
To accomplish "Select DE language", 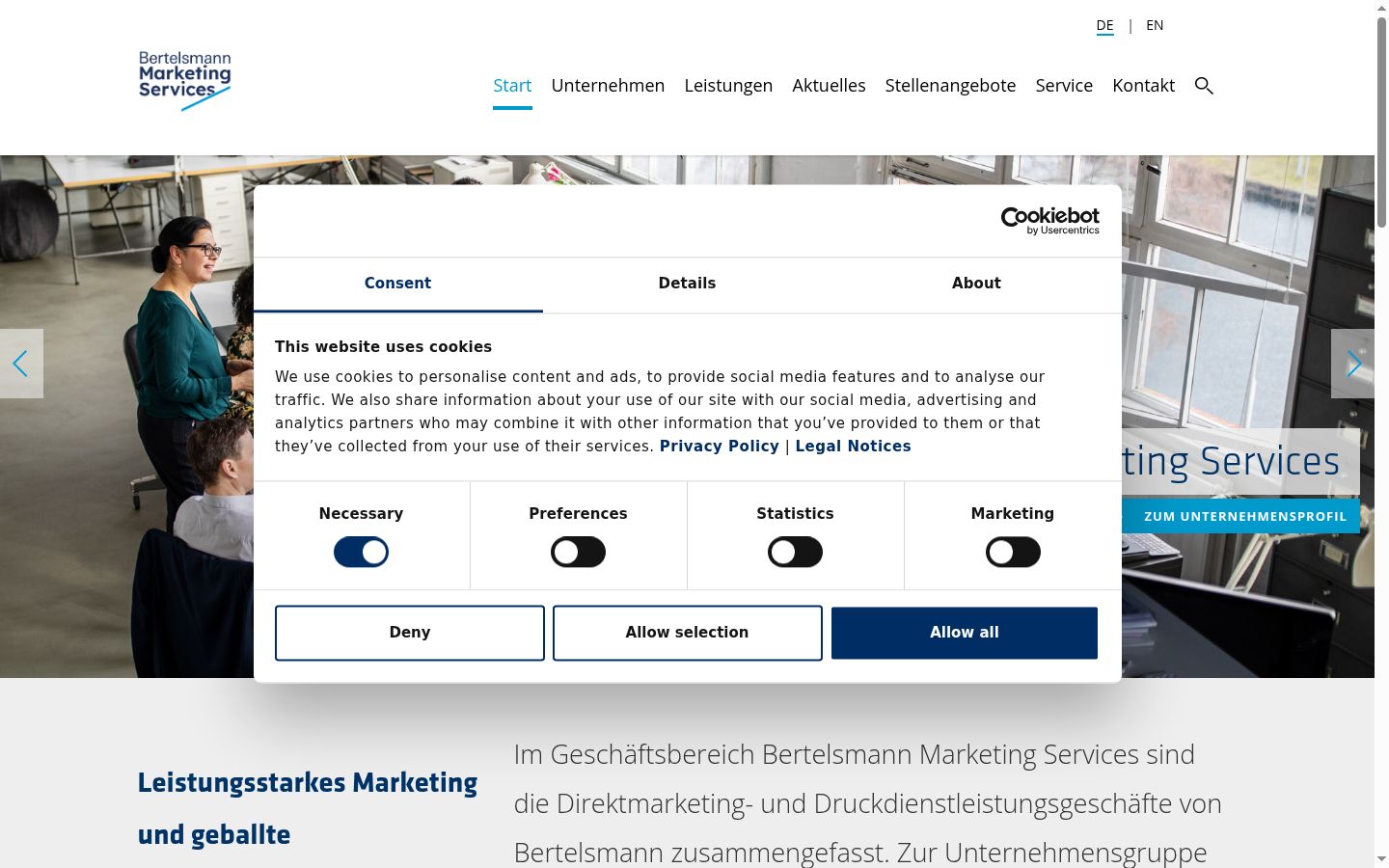I will (1104, 26).
